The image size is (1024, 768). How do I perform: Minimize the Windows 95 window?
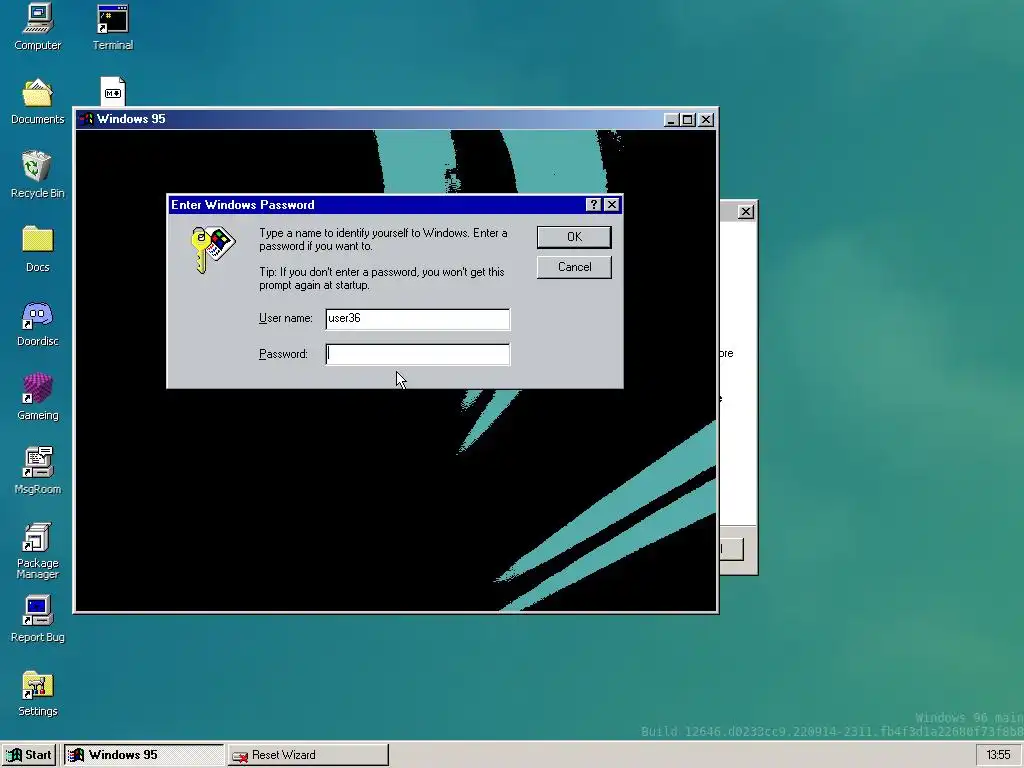point(671,120)
